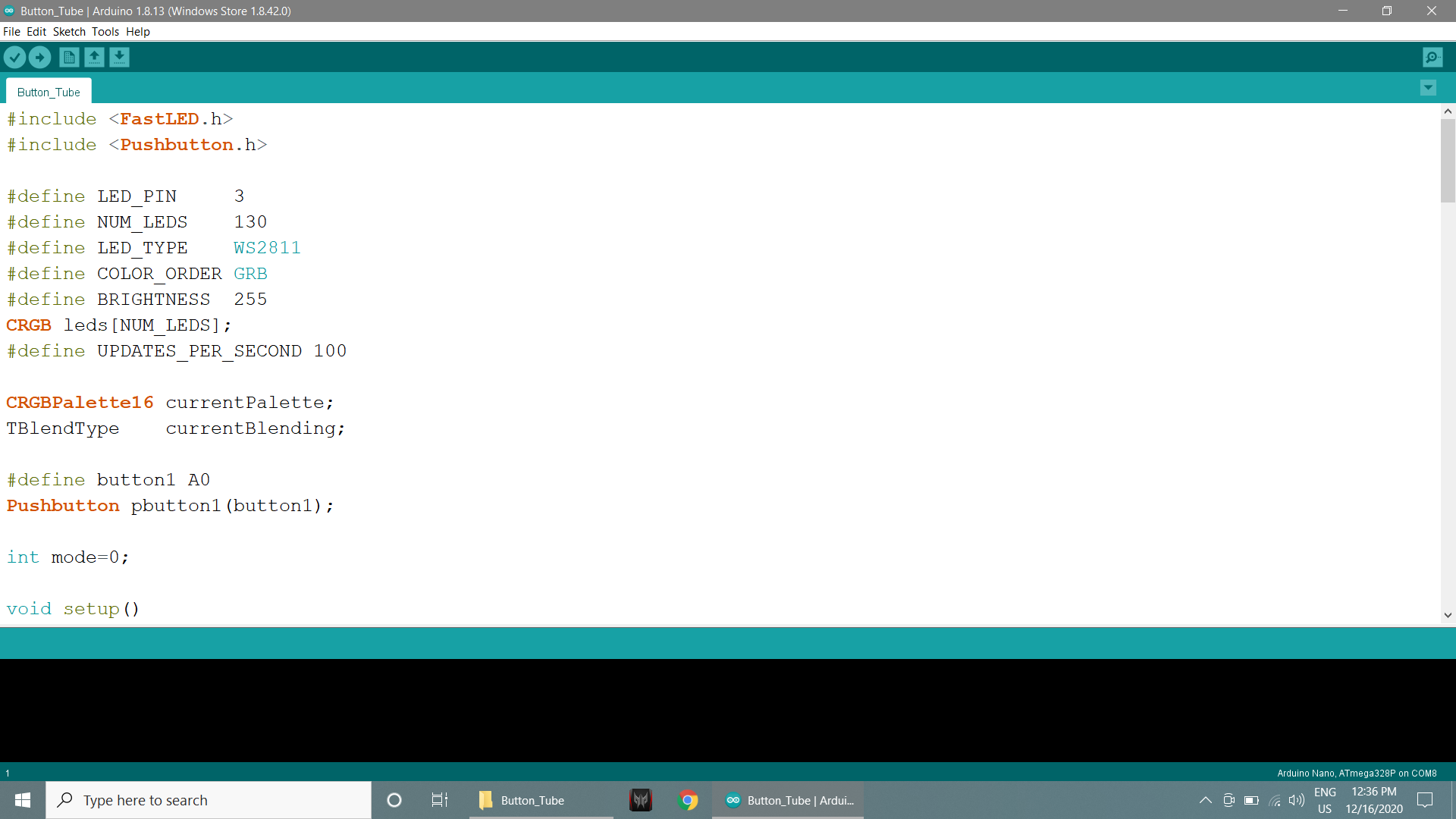Open the Tools menu
1456x819 pixels.
[x=105, y=32]
